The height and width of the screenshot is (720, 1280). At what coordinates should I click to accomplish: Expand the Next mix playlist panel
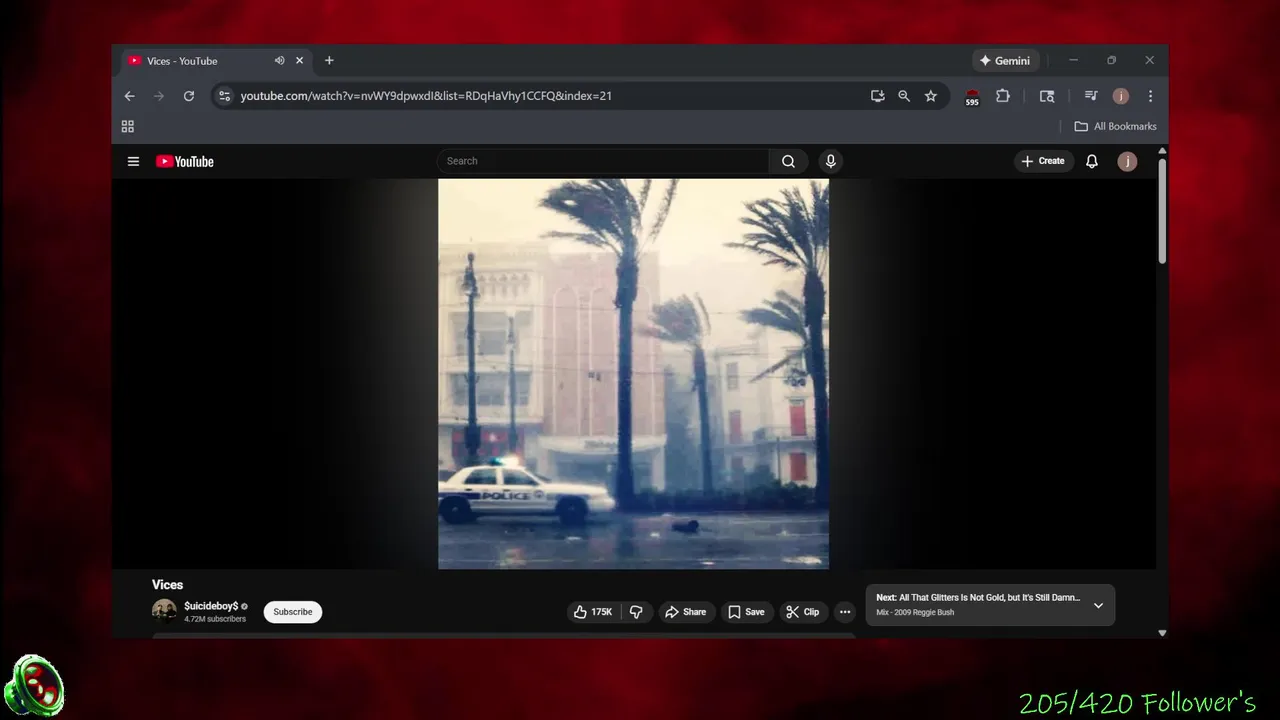1098,605
